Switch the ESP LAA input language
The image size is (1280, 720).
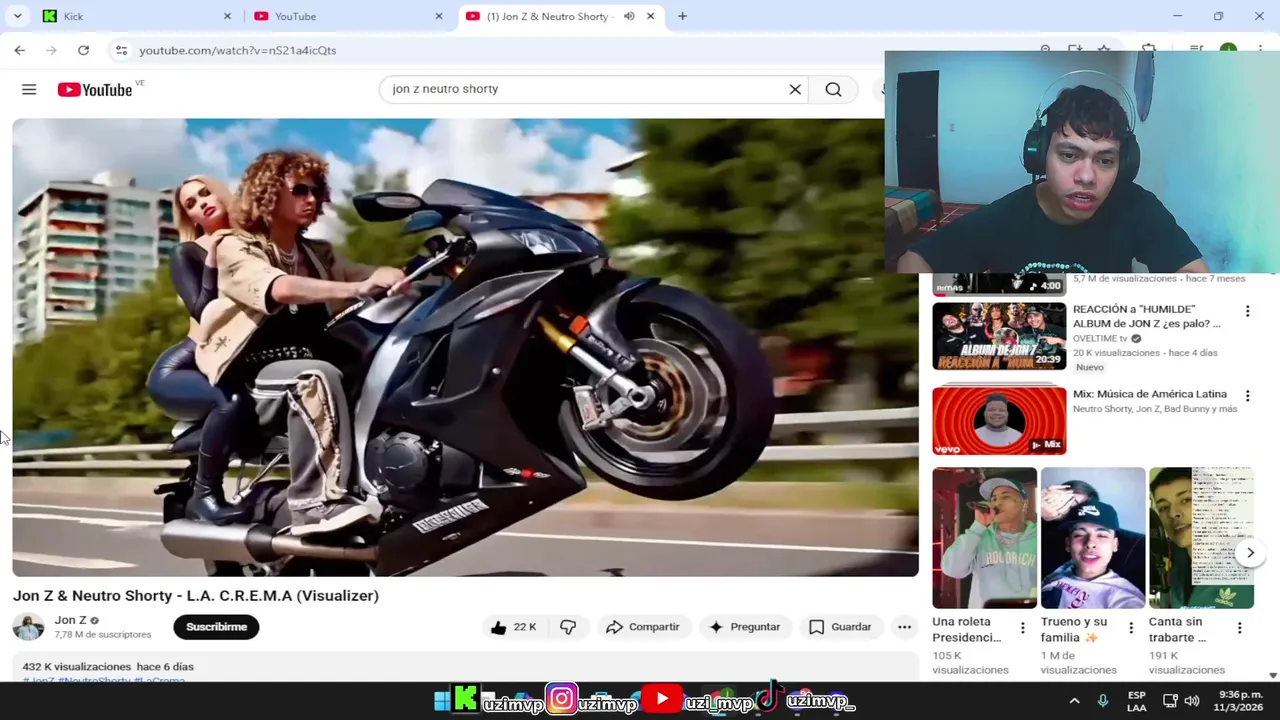(x=1136, y=701)
